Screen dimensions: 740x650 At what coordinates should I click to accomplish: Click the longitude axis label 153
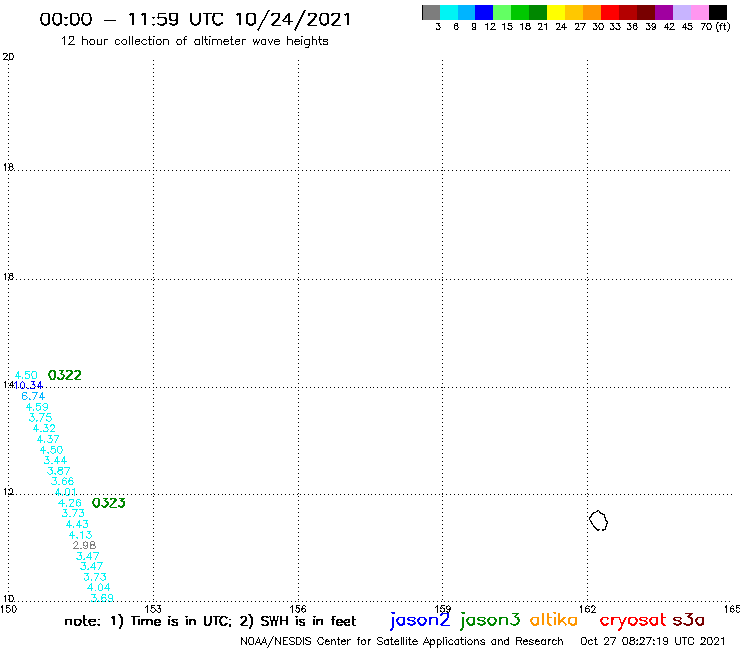153,609
